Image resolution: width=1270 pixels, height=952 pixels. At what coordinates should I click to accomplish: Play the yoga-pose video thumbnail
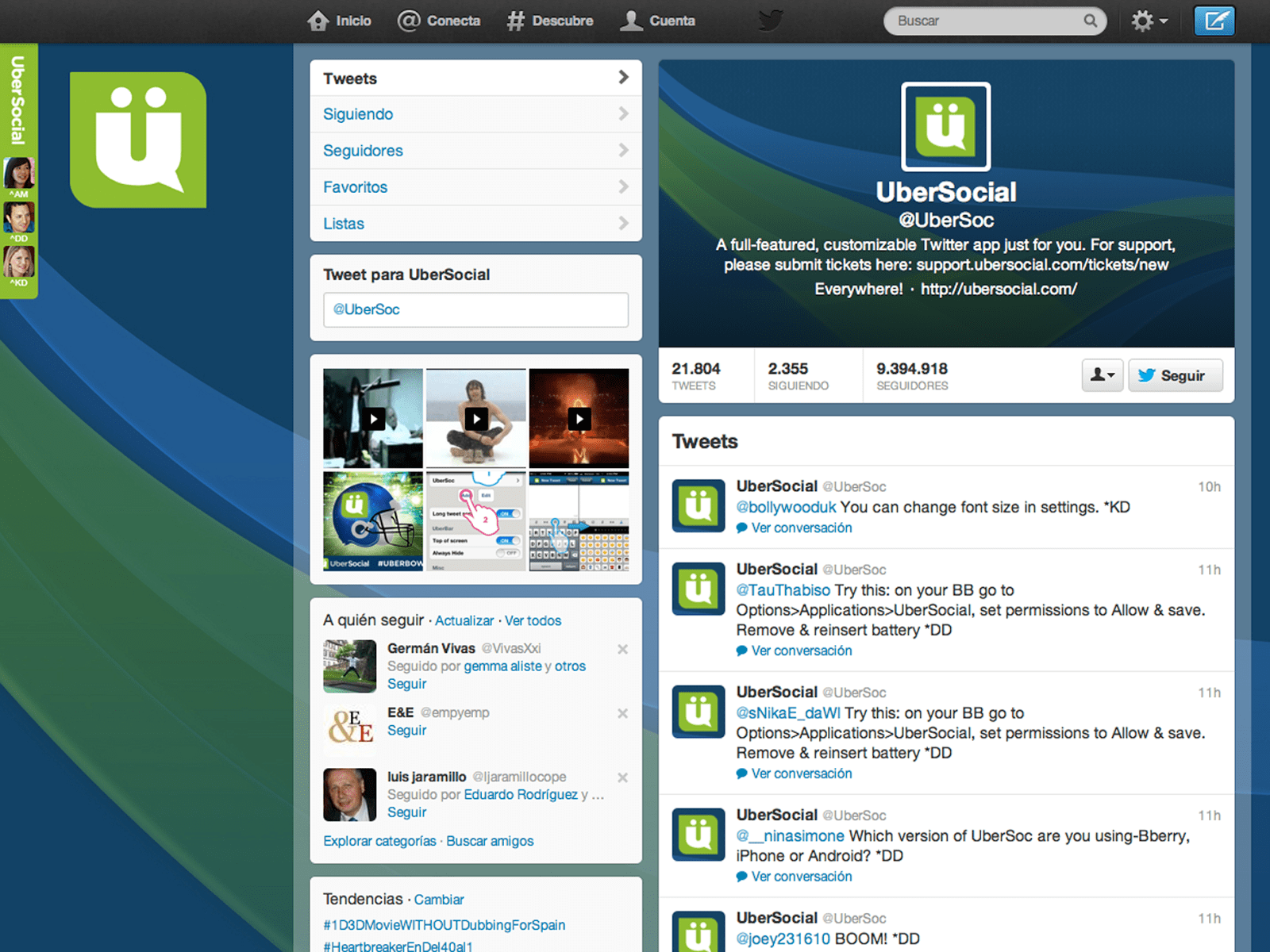coord(476,418)
